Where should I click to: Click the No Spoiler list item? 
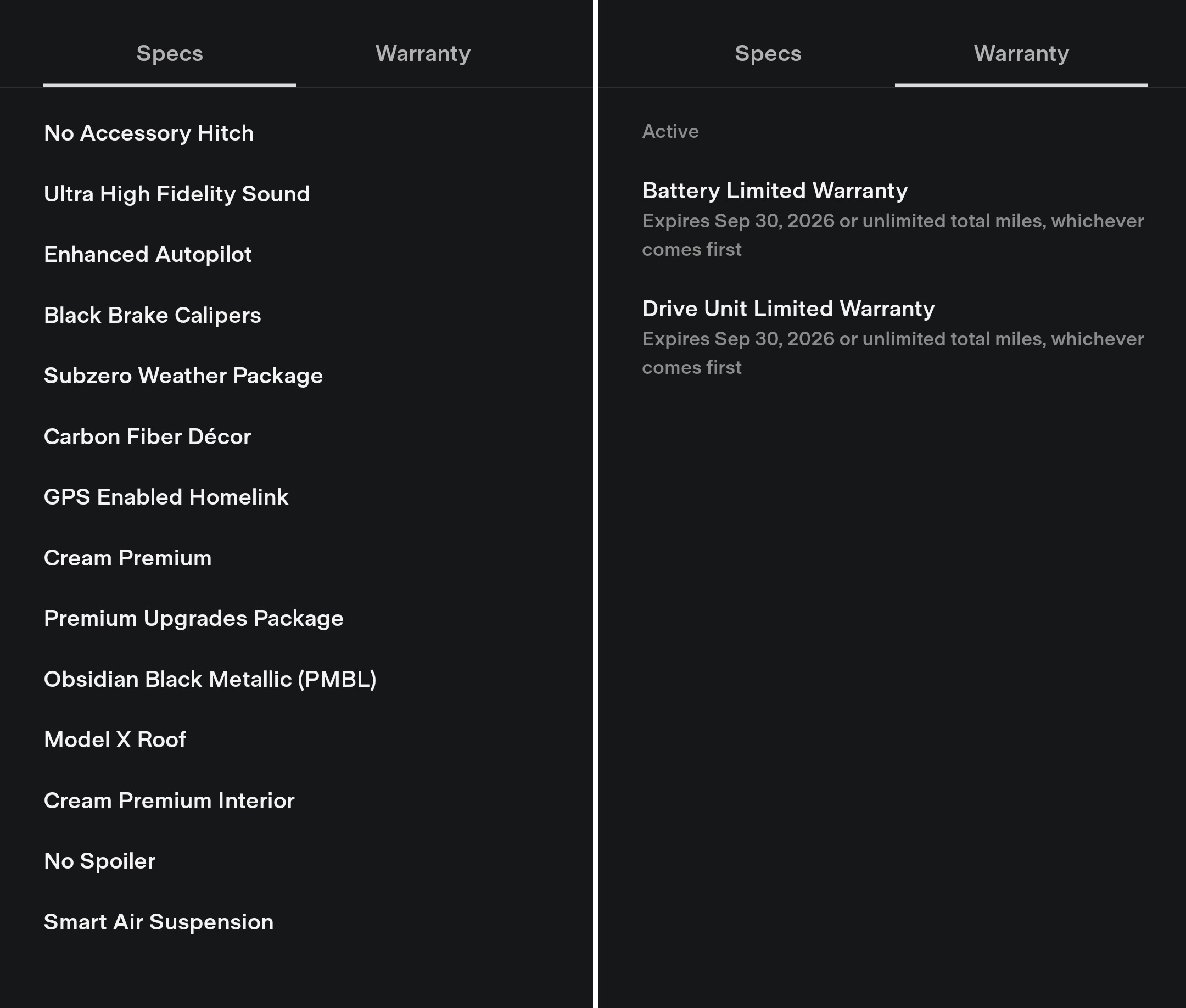pos(99,861)
